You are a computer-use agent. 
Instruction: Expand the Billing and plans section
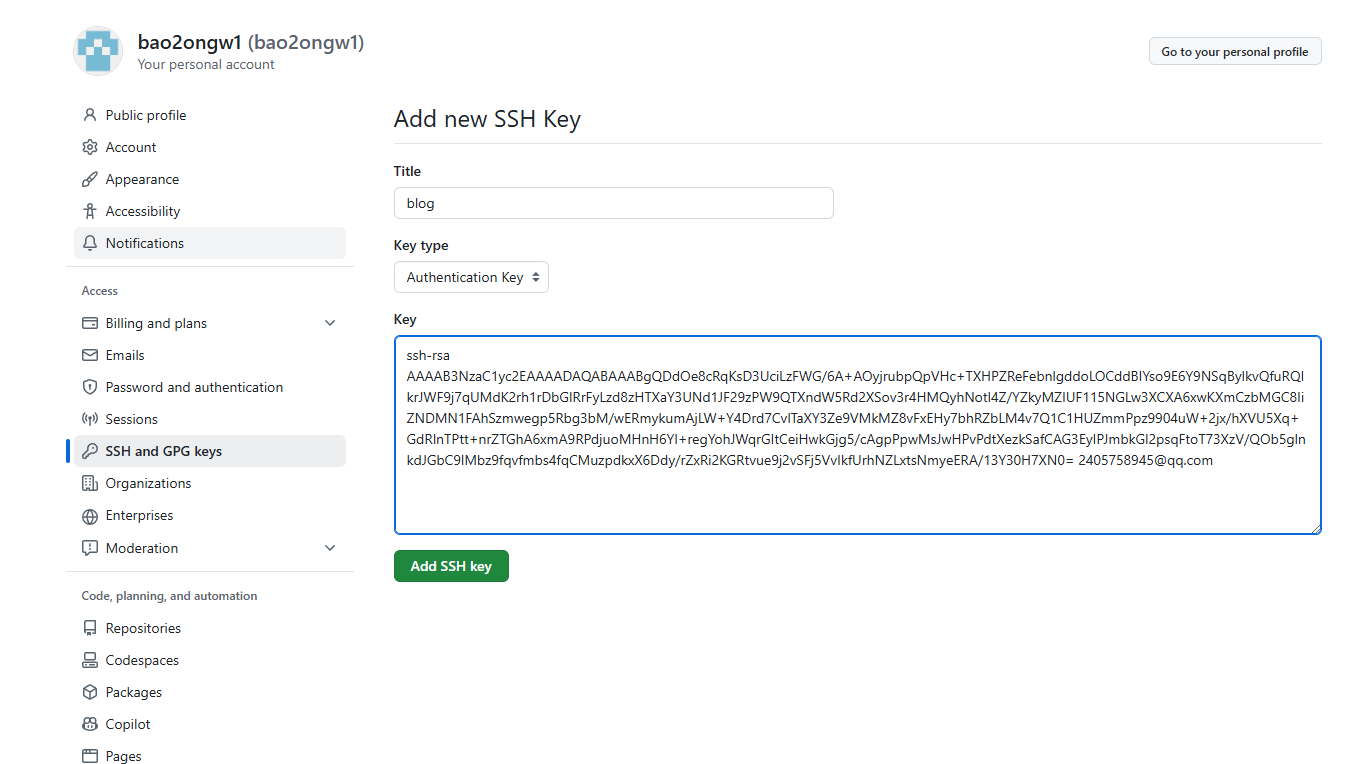(x=330, y=323)
